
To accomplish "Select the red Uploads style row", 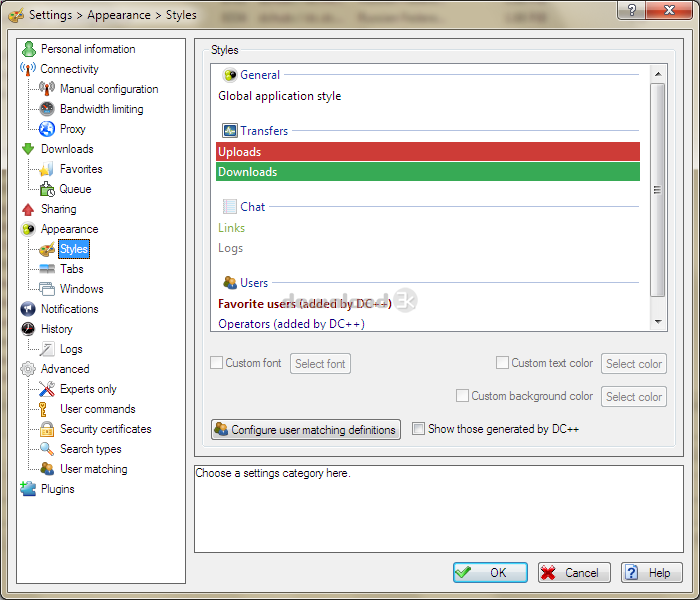I will pos(427,152).
